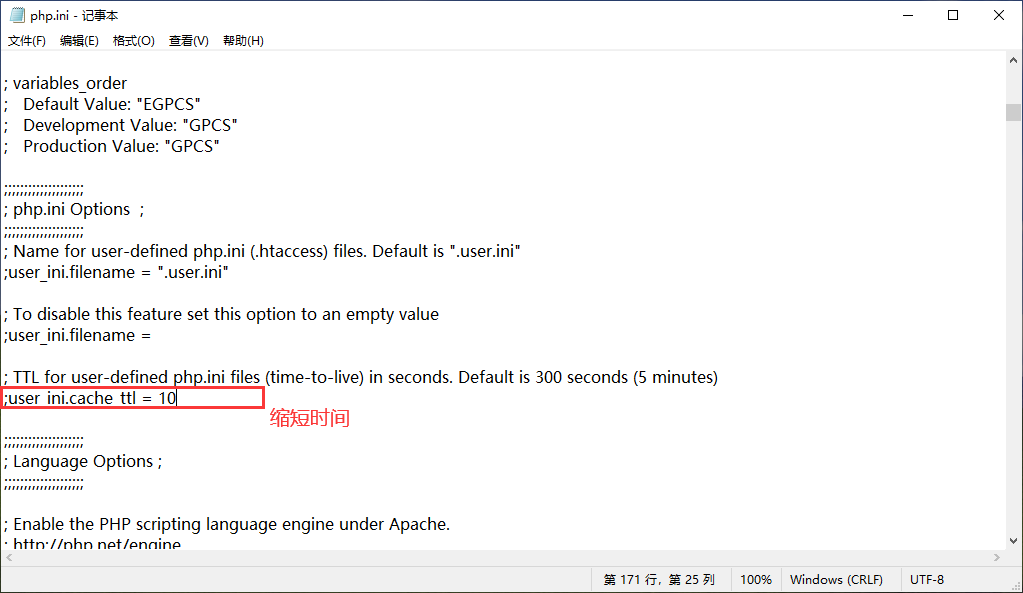Image resolution: width=1023 pixels, height=593 pixels.
Task: Click the 'Development Value: "GPCS"' line
Action: [121, 125]
